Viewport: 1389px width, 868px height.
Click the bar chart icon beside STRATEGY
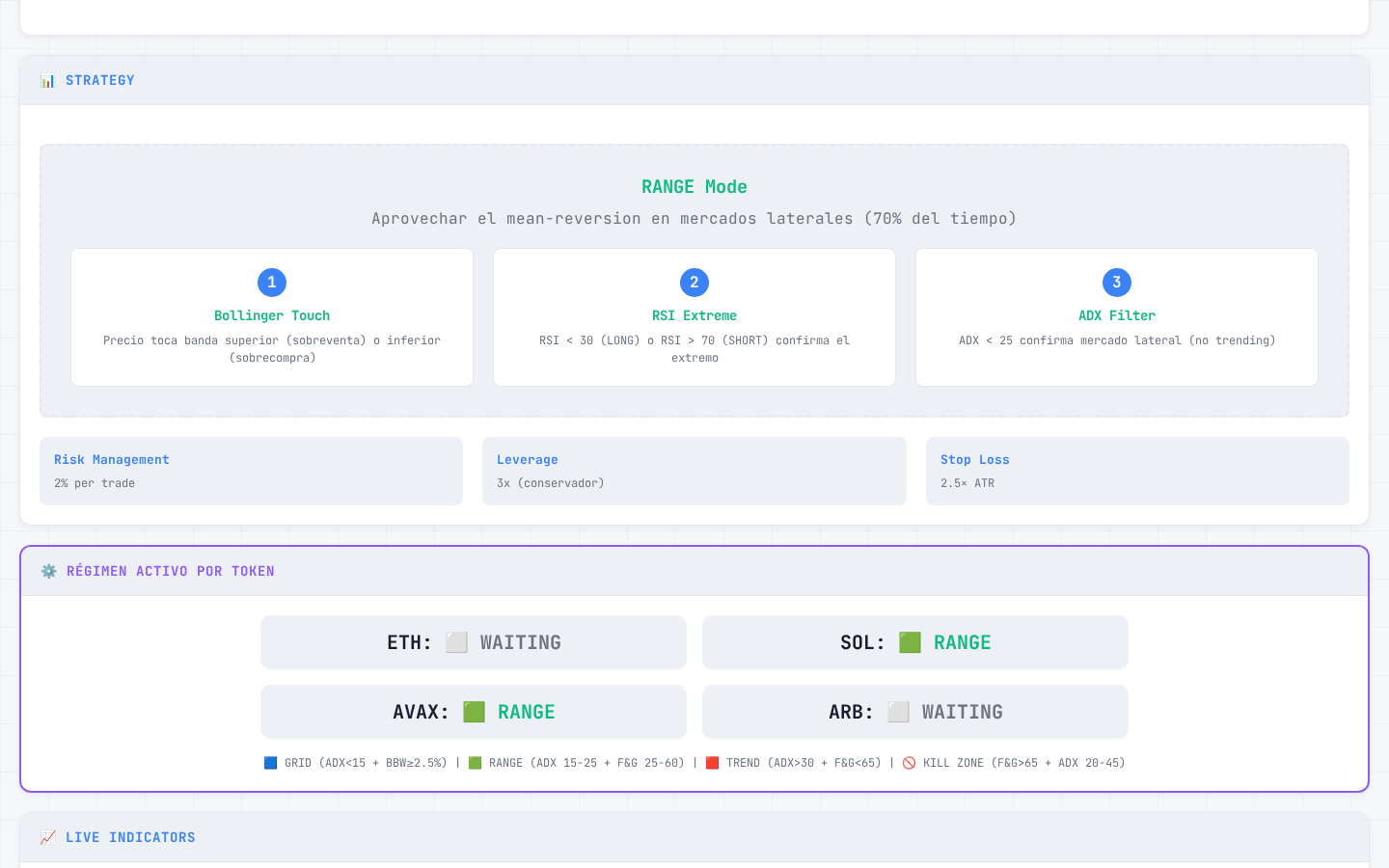47,81
